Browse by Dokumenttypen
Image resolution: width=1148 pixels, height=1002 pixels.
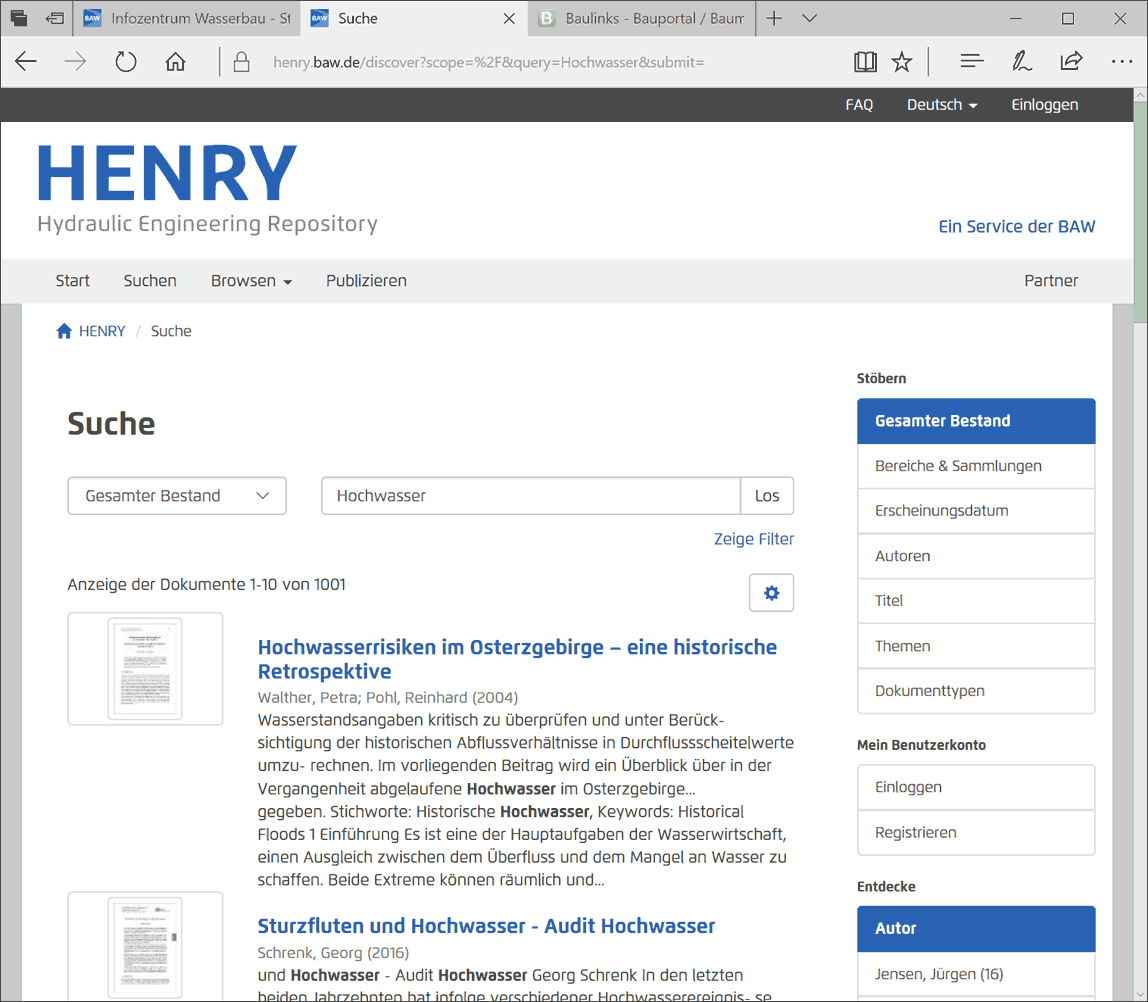976,691
